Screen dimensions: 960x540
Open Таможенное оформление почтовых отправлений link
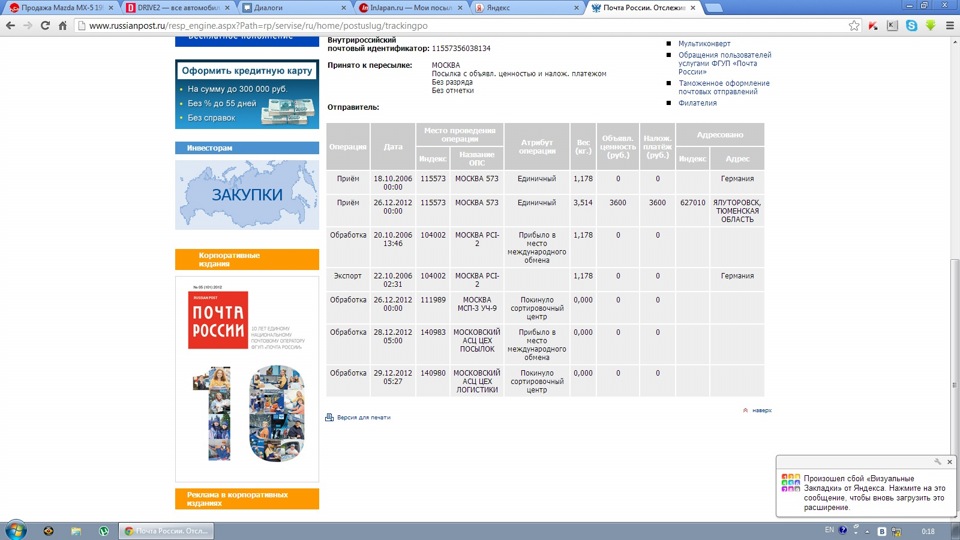click(724, 88)
